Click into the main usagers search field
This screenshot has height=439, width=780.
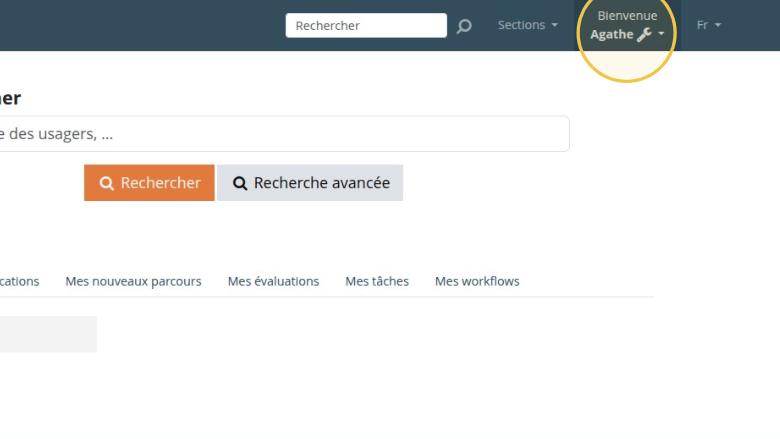[x=280, y=134]
